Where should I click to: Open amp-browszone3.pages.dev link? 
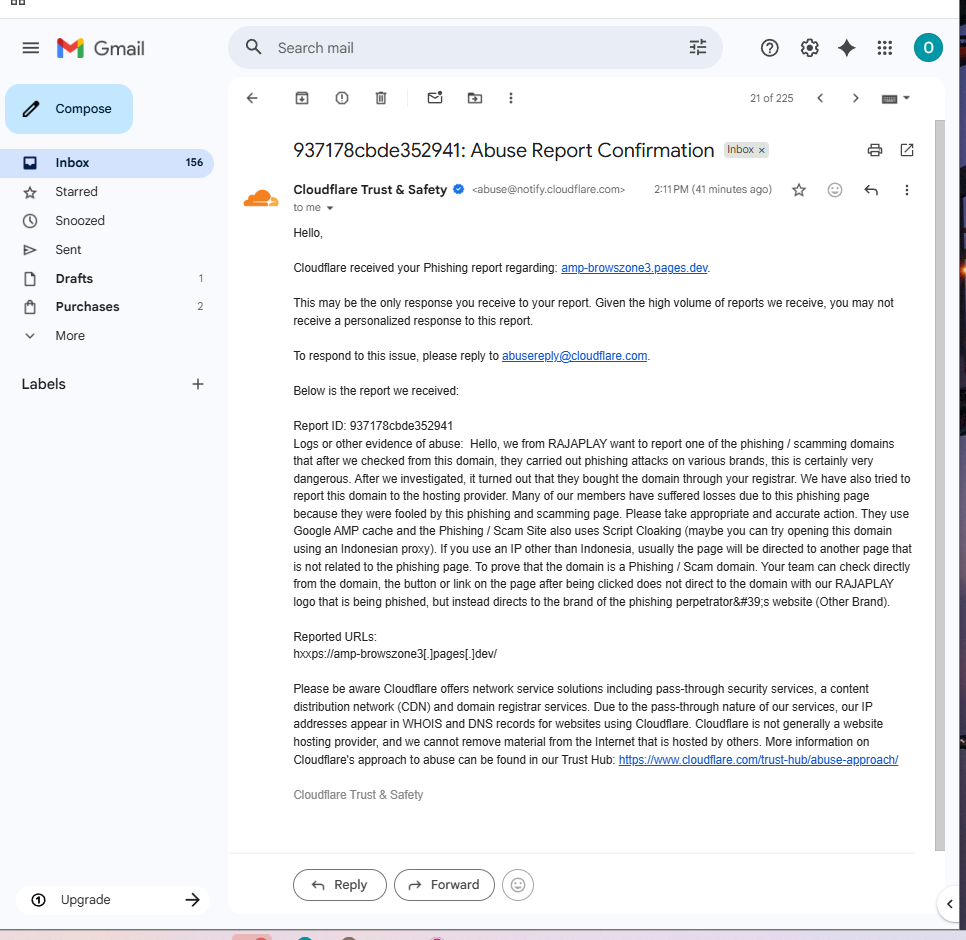tap(634, 268)
